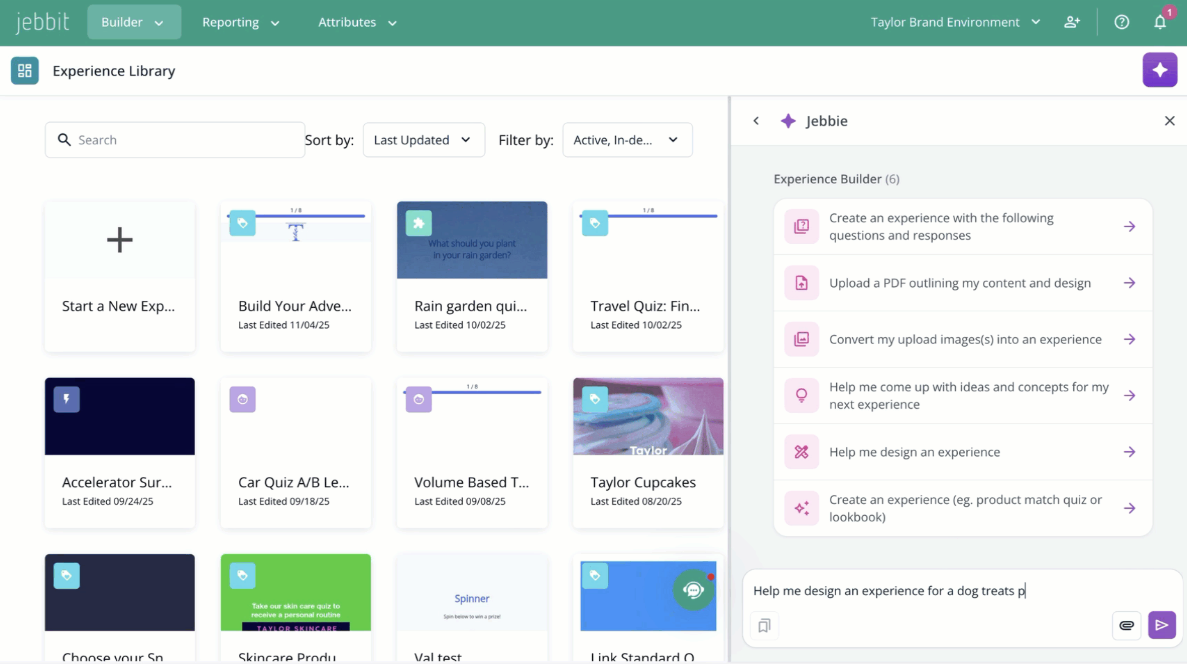This screenshot has height=666, width=1187.
Task: Open the Reporting dropdown menu
Action: (241, 22)
